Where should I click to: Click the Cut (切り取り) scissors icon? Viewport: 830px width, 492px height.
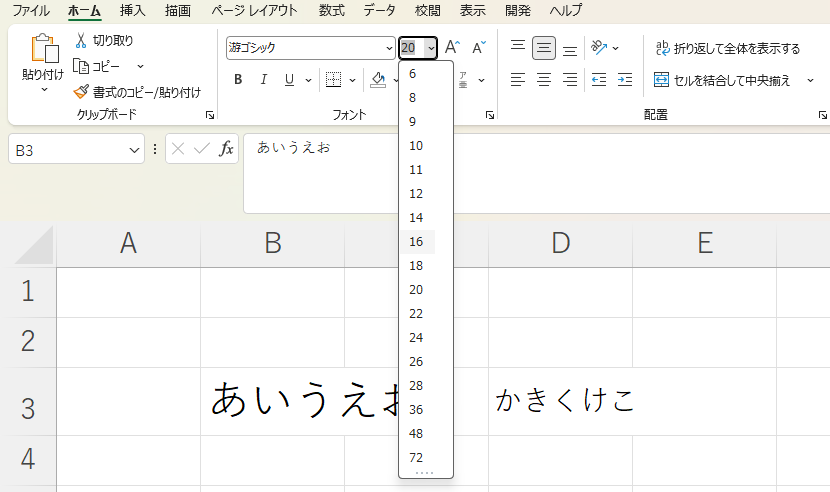point(81,40)
